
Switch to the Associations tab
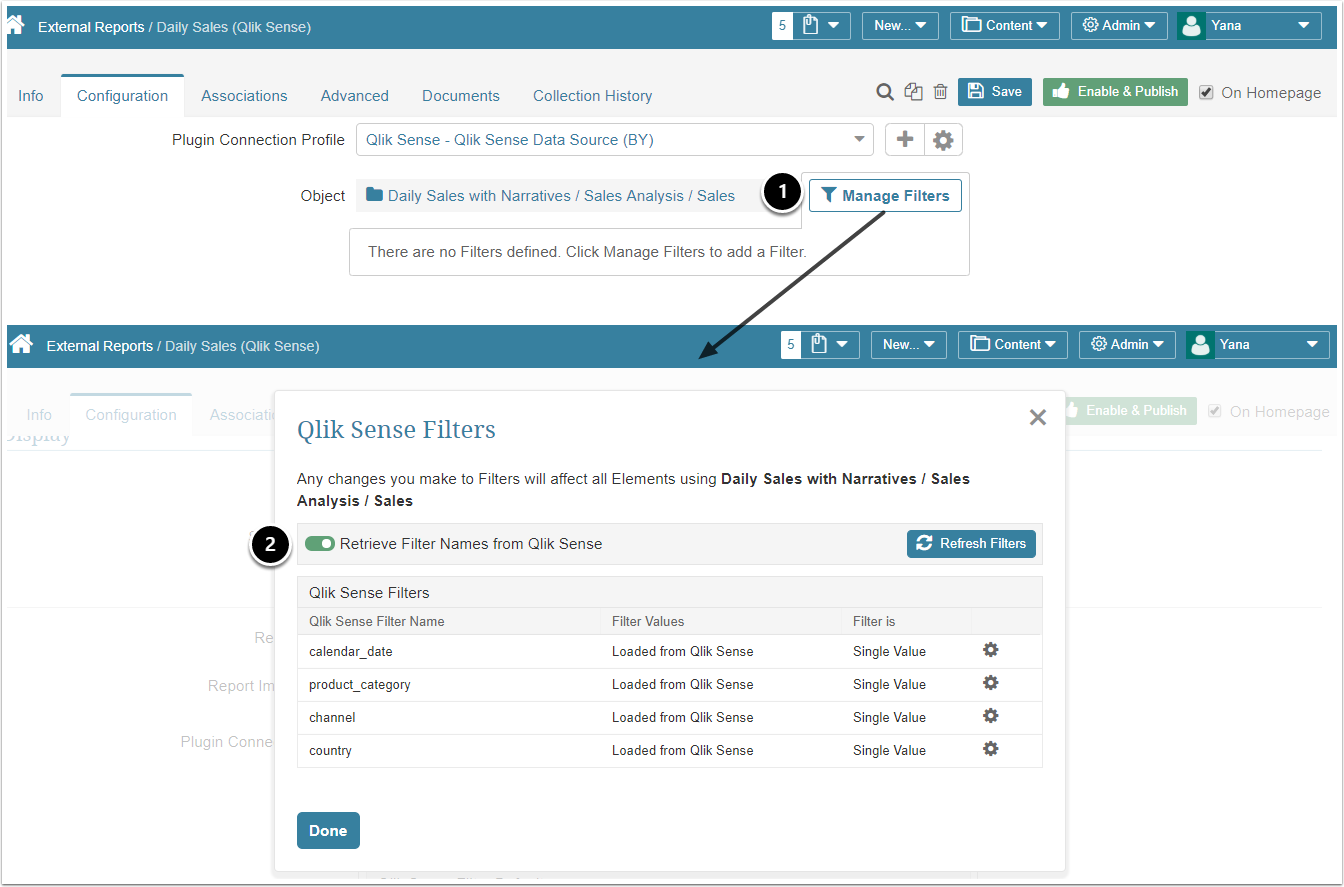244,96
